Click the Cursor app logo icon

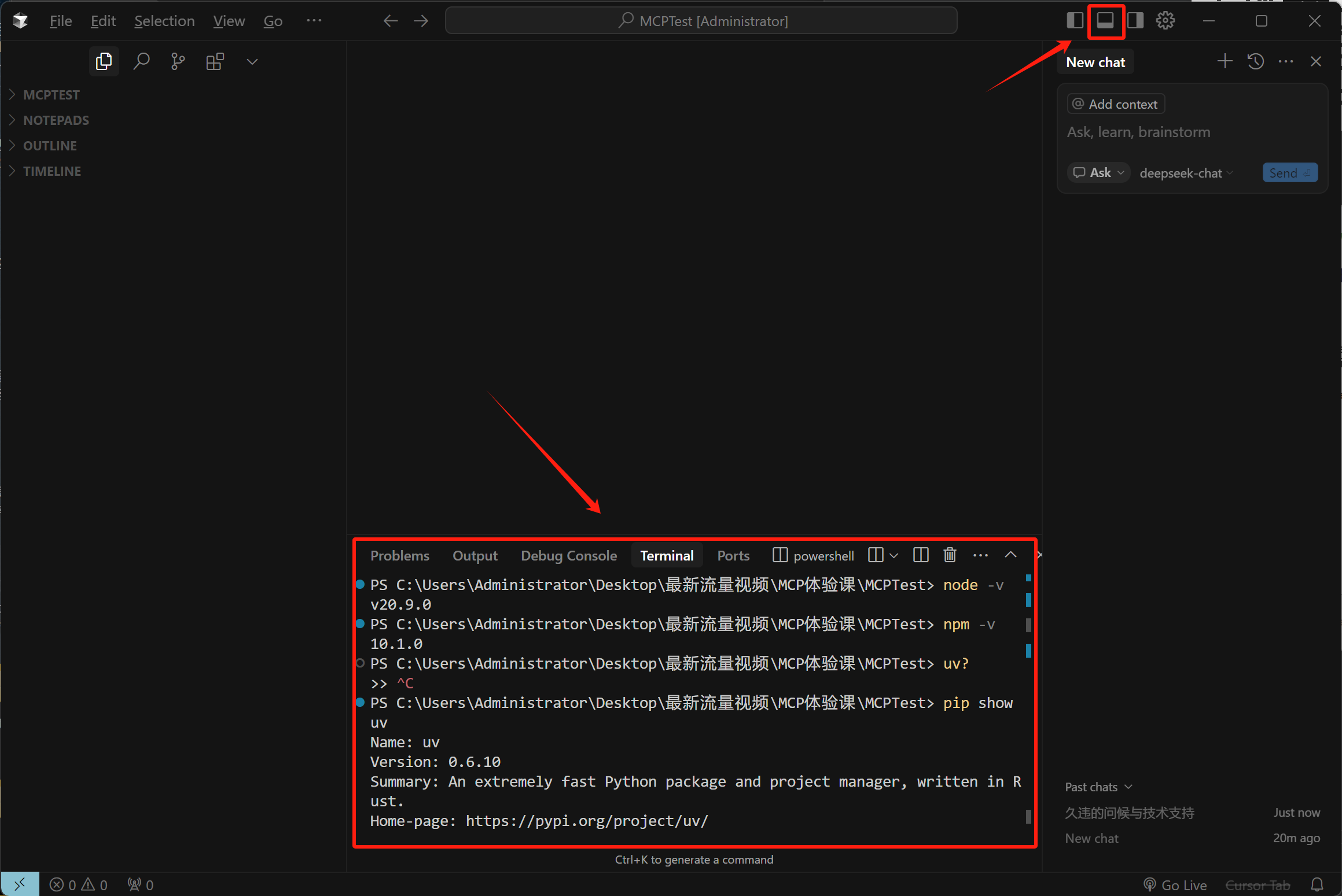(x=20, y=21)
